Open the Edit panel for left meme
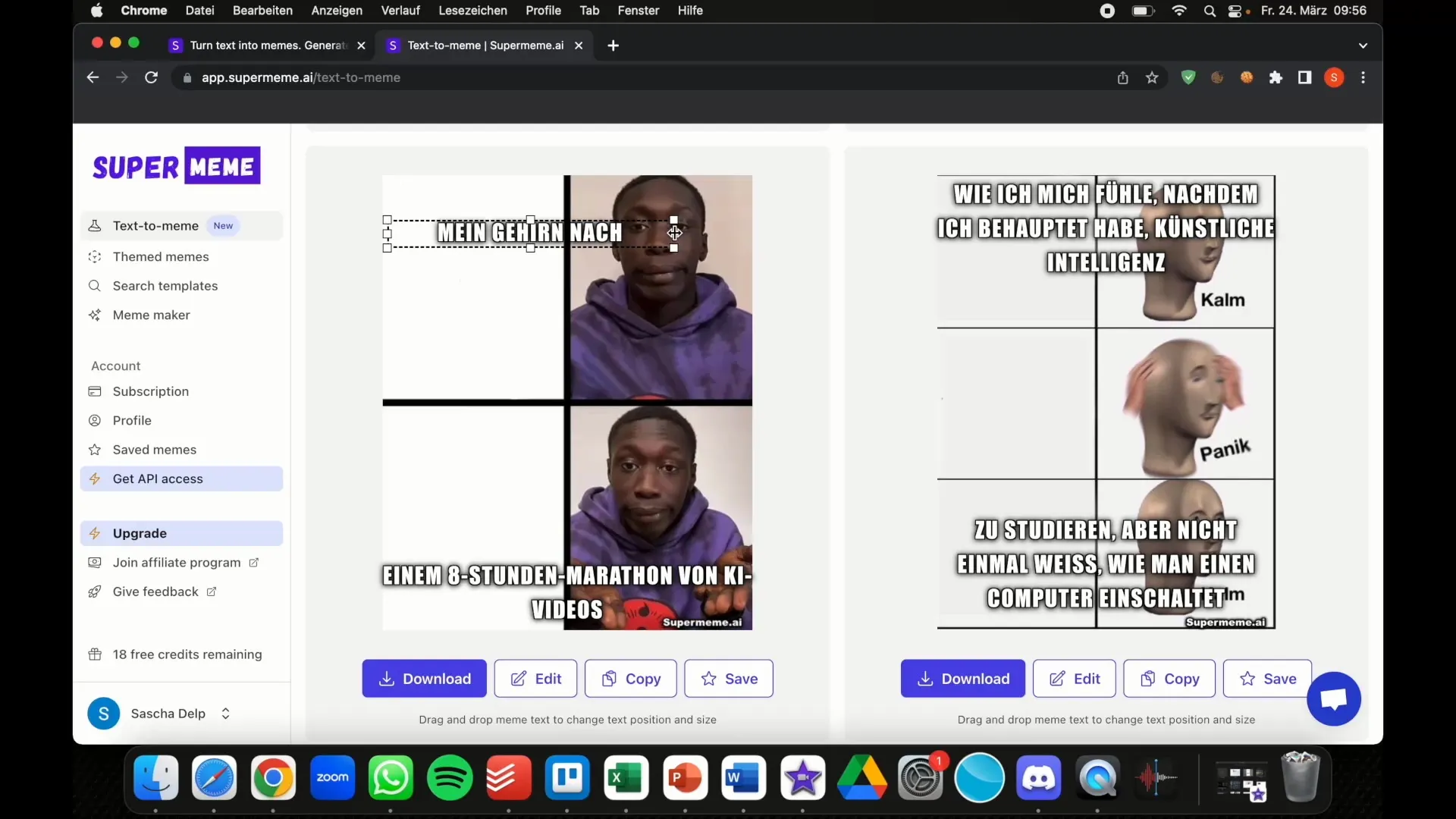 pos(536,678)
